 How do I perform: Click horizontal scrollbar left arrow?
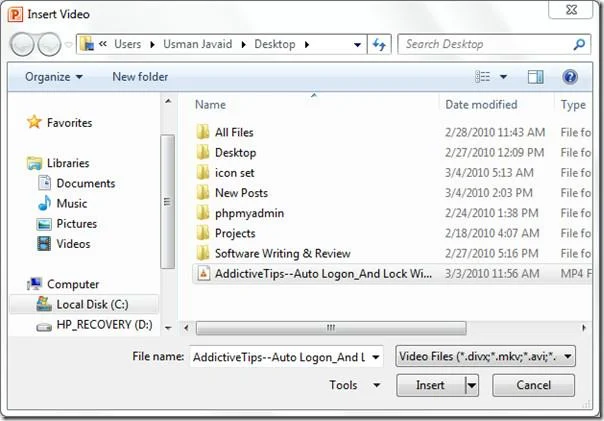(186, 328)
